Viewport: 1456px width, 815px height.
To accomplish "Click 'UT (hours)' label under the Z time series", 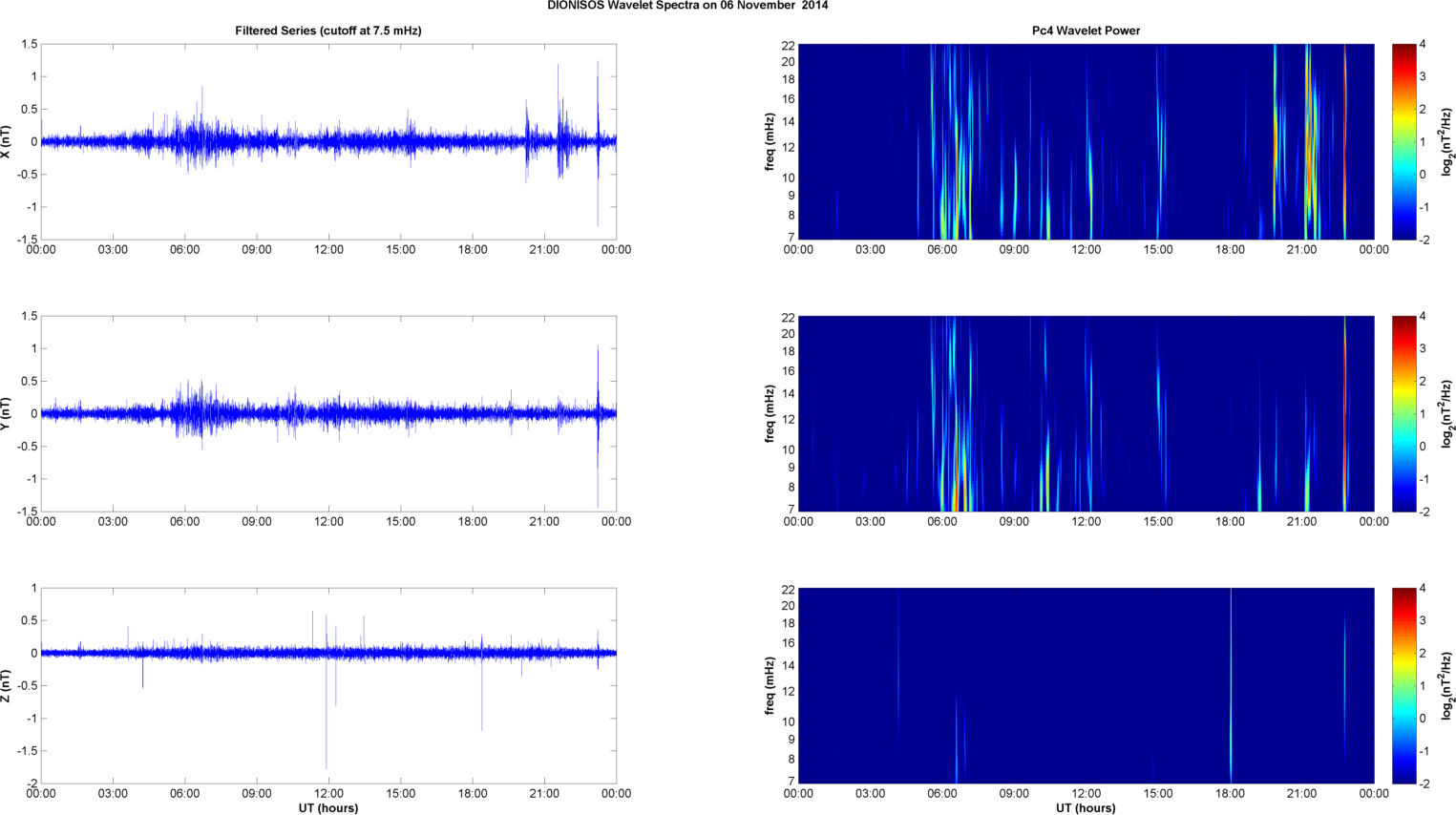I will click(x=328, y=808).
